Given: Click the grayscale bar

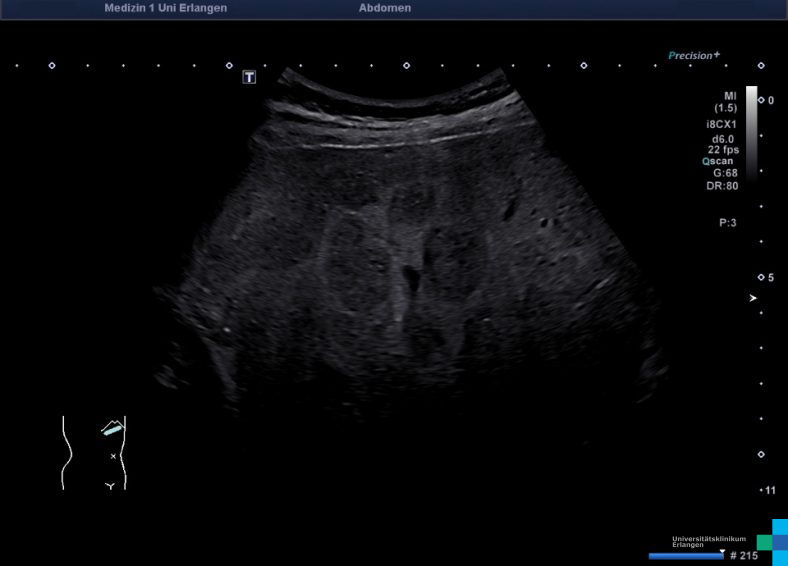Looking at the screenshot, I should point(751,130).
